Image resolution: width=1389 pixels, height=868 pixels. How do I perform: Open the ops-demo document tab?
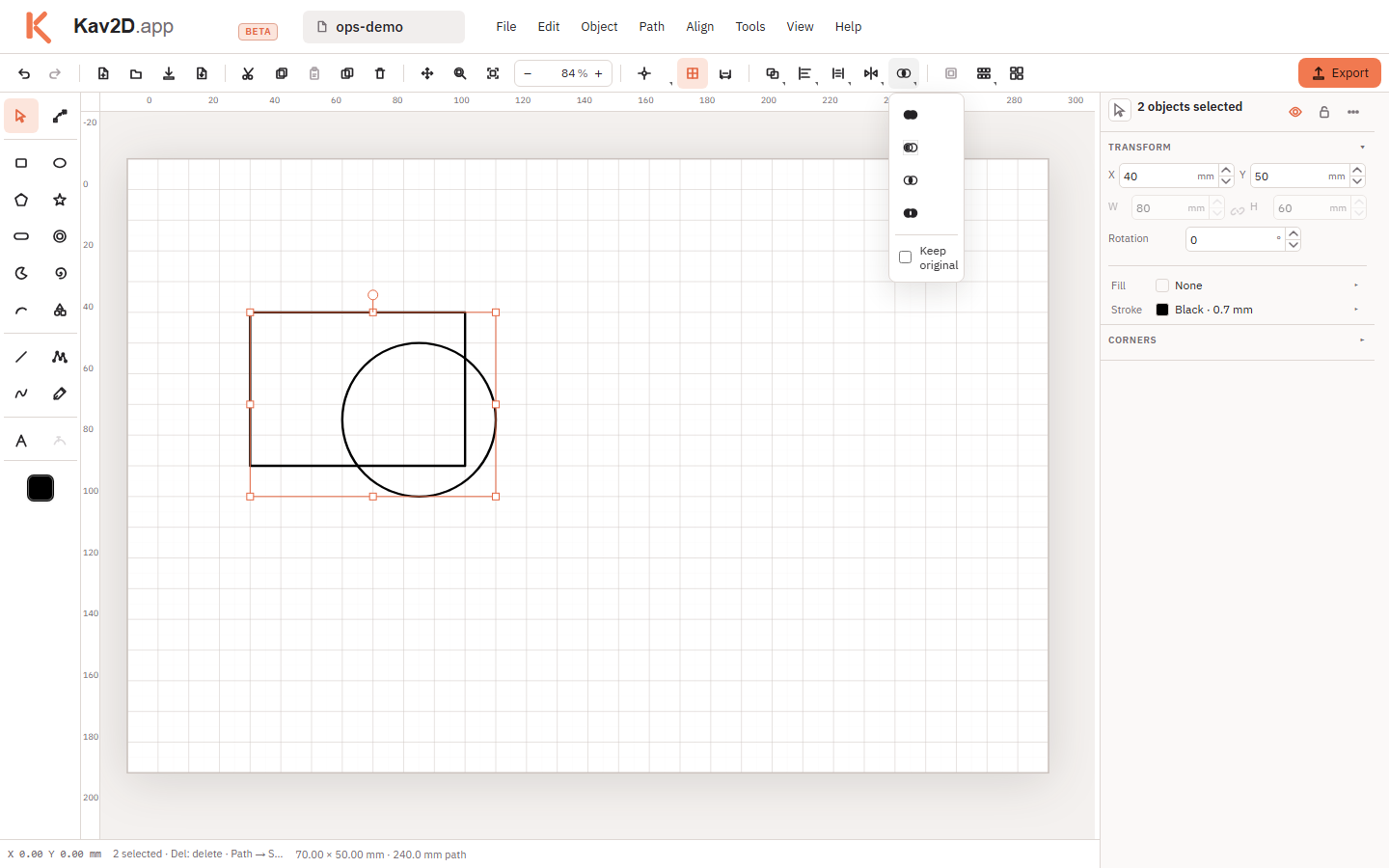pyautogui.click(x=384, y=27)
